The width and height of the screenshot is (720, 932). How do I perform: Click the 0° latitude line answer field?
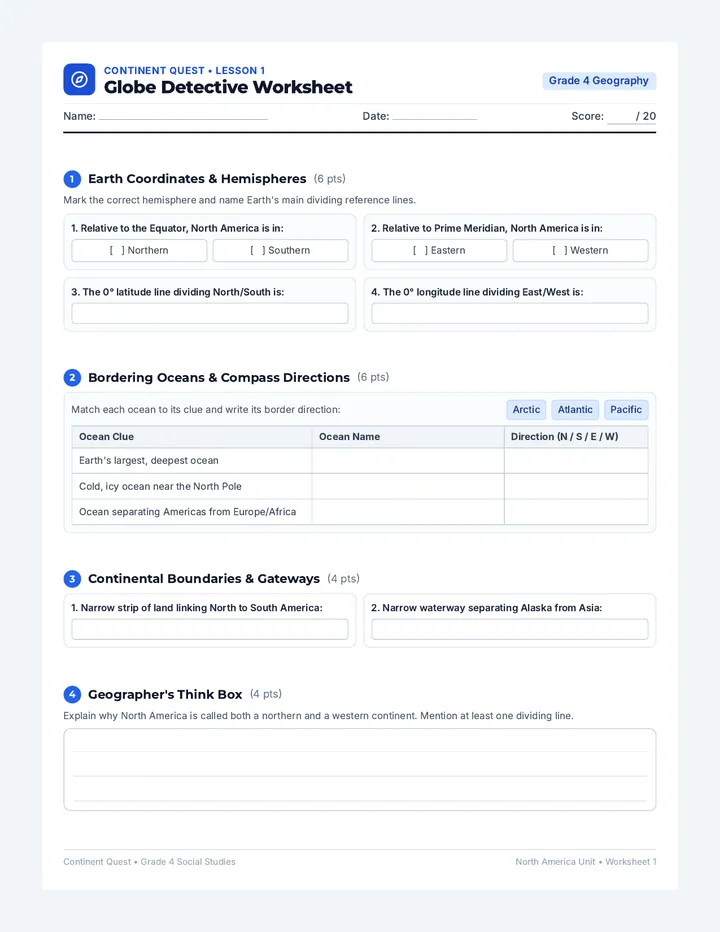point(210,313)
